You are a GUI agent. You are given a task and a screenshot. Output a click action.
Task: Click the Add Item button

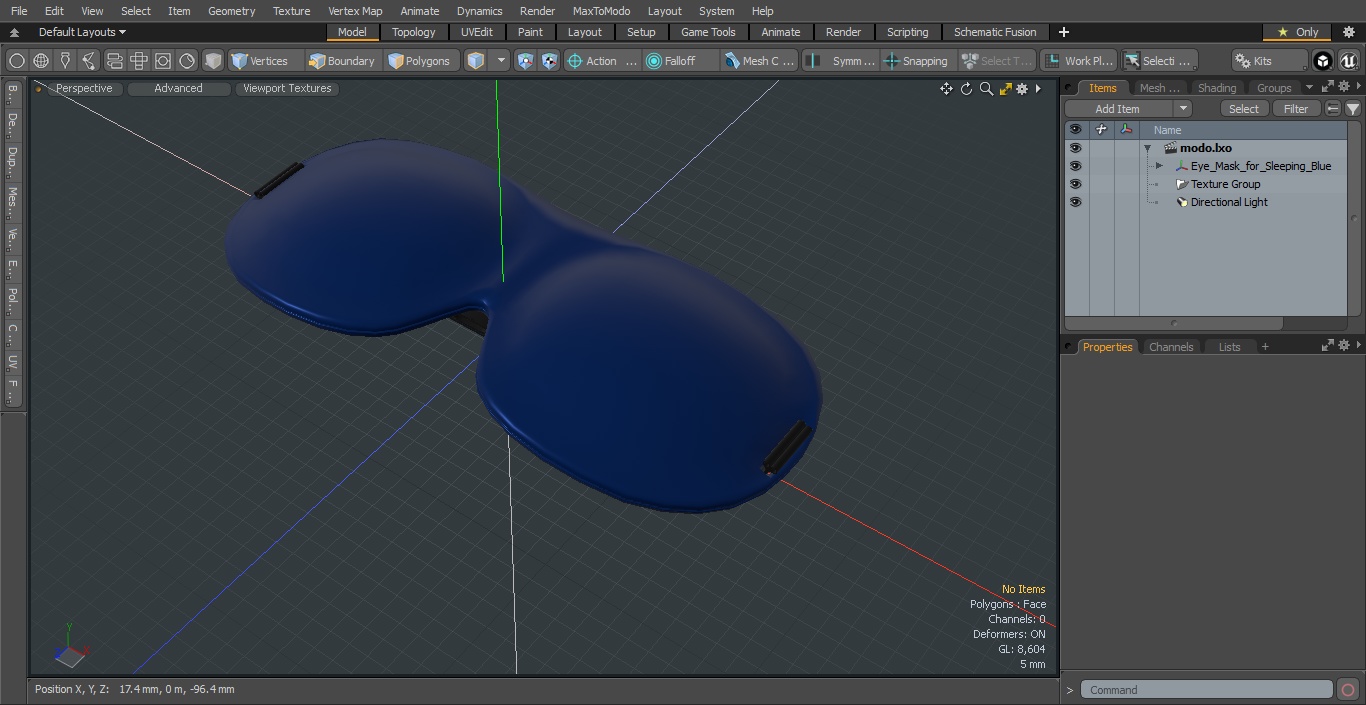click(1117, 109)
